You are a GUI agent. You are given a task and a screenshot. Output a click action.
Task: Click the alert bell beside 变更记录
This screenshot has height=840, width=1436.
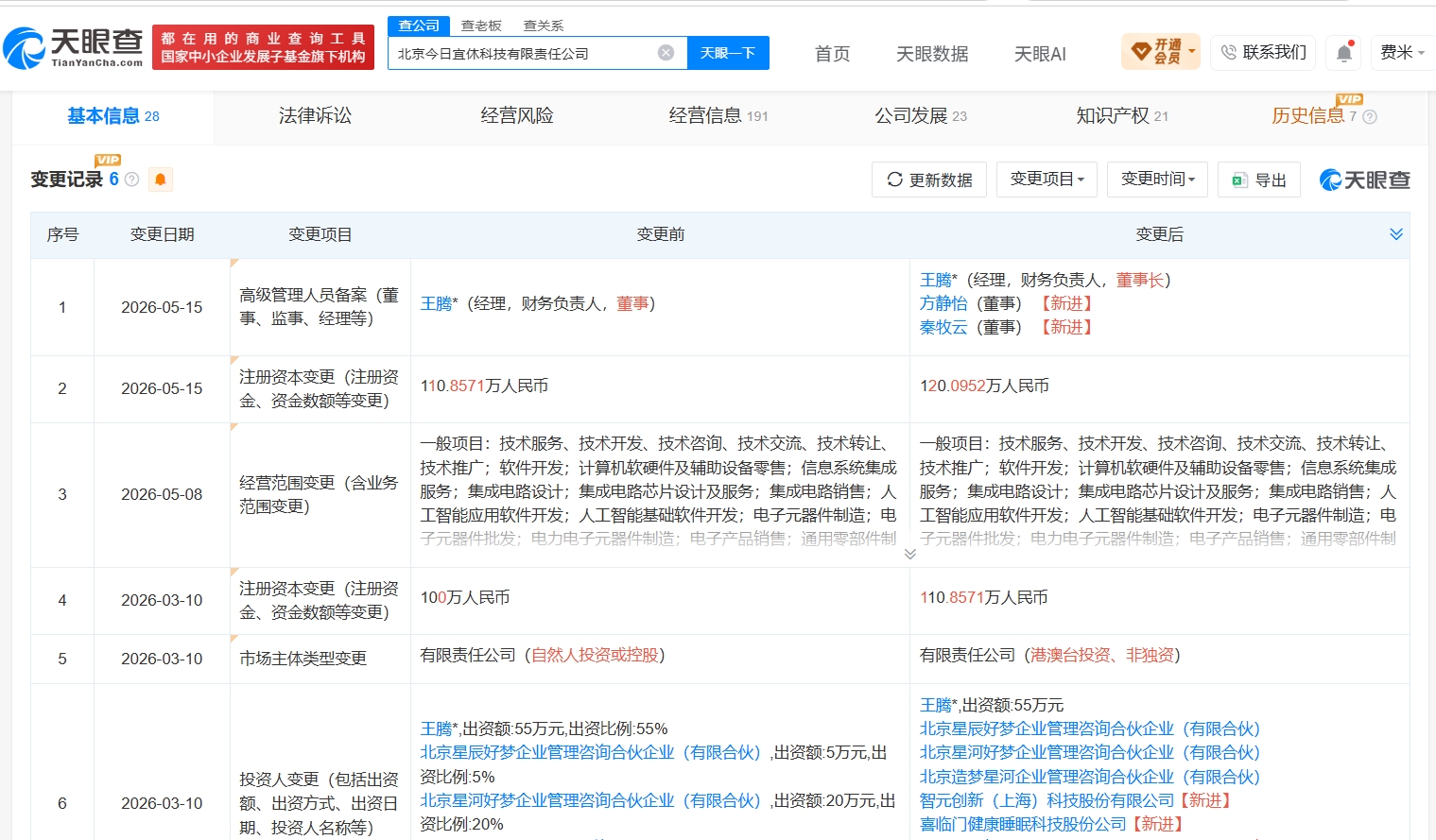pyautogui.click(x=161, y=180)
